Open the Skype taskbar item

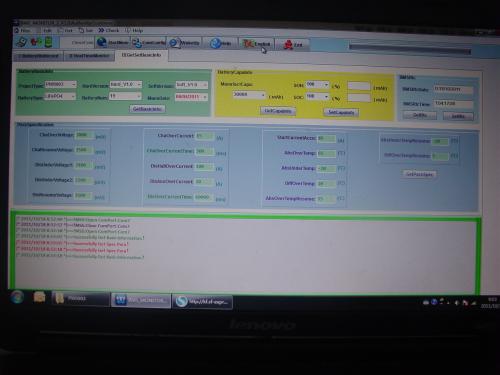point(202,302)
